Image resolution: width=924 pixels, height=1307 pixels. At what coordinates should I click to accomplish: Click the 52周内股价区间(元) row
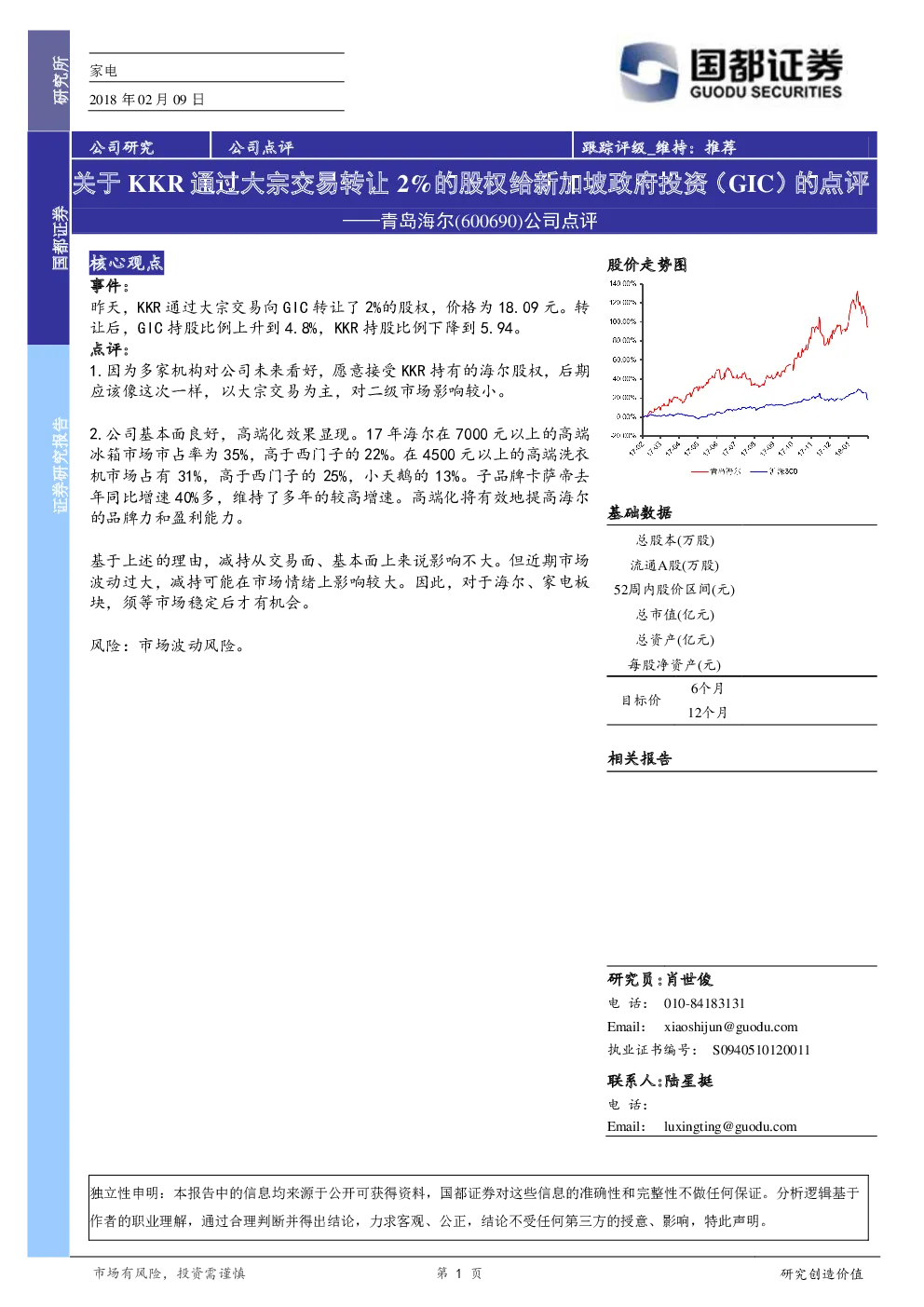[741, 590]
